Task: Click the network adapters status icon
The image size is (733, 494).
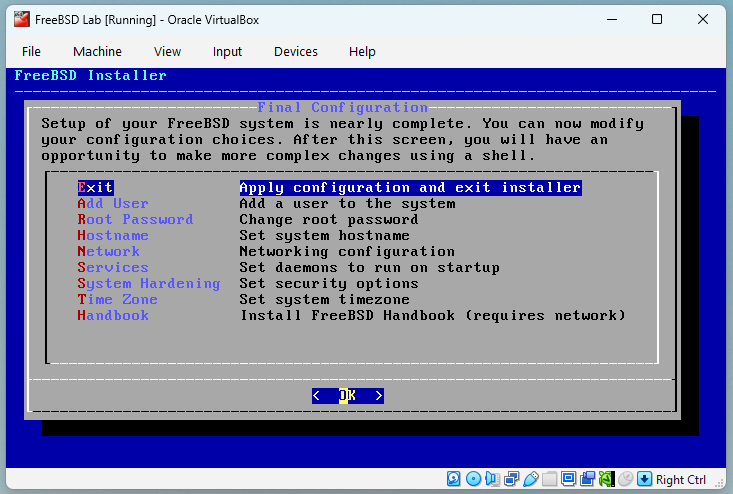Action: coord(511,479)
